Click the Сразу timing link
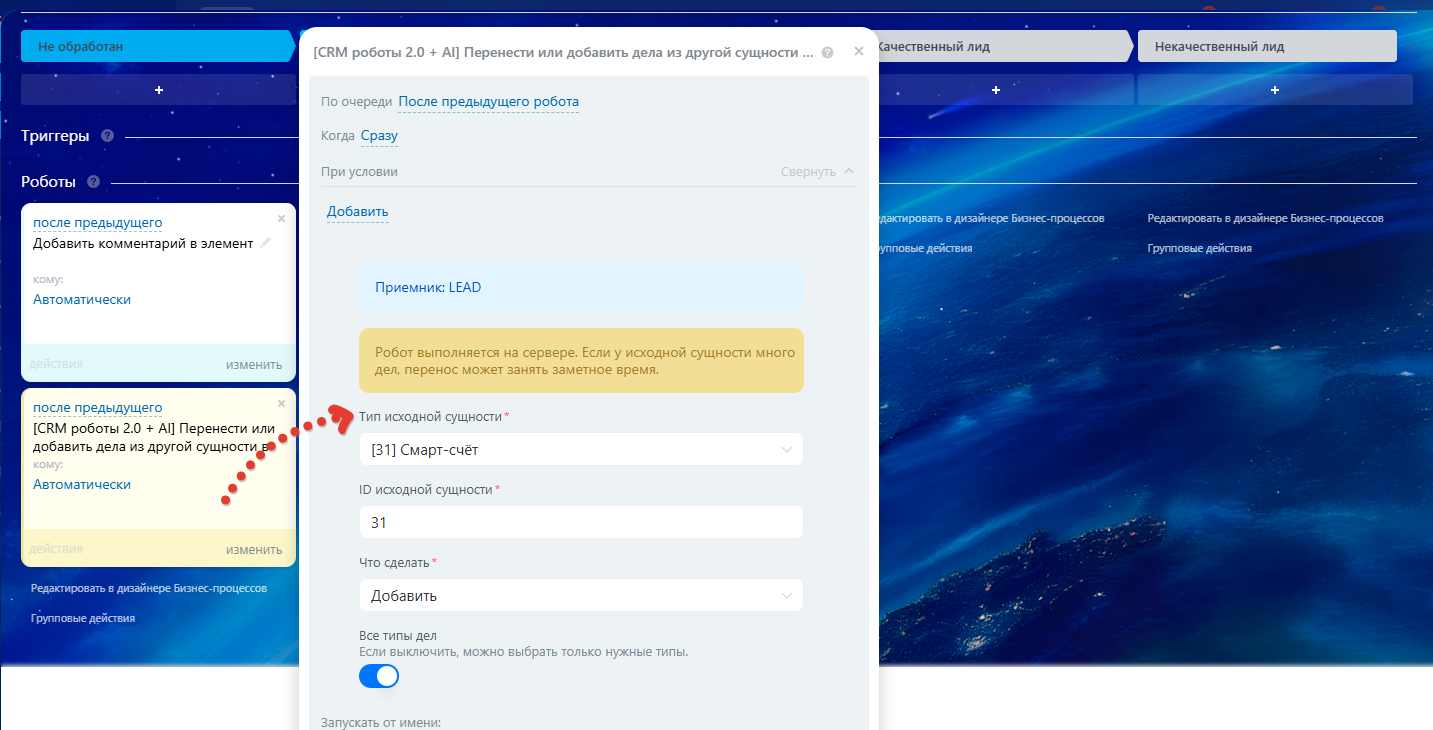Screen dimensions: 1433x730 pyautogui.click(x=380, y=136)
